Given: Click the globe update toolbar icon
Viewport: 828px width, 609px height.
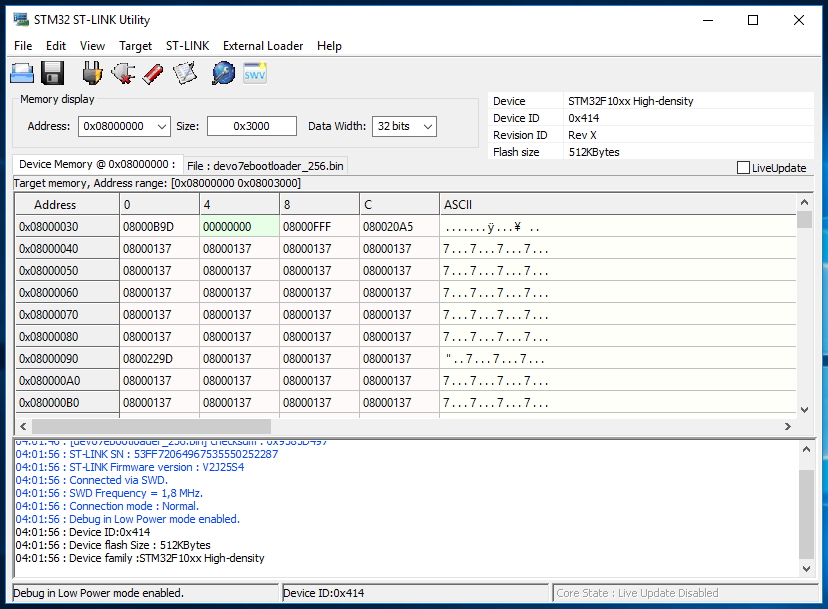Looking at the screenshot, I should (223, 73).
